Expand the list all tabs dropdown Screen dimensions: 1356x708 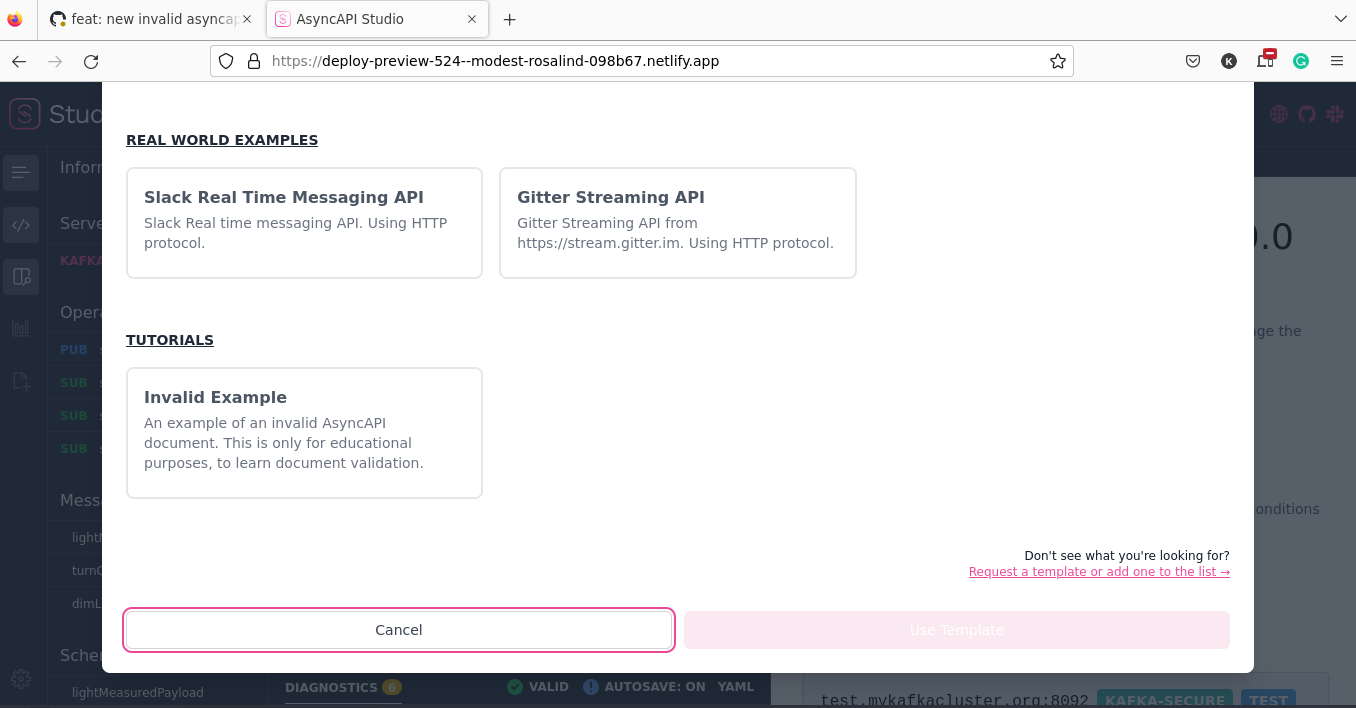[x=1340, y=19]
